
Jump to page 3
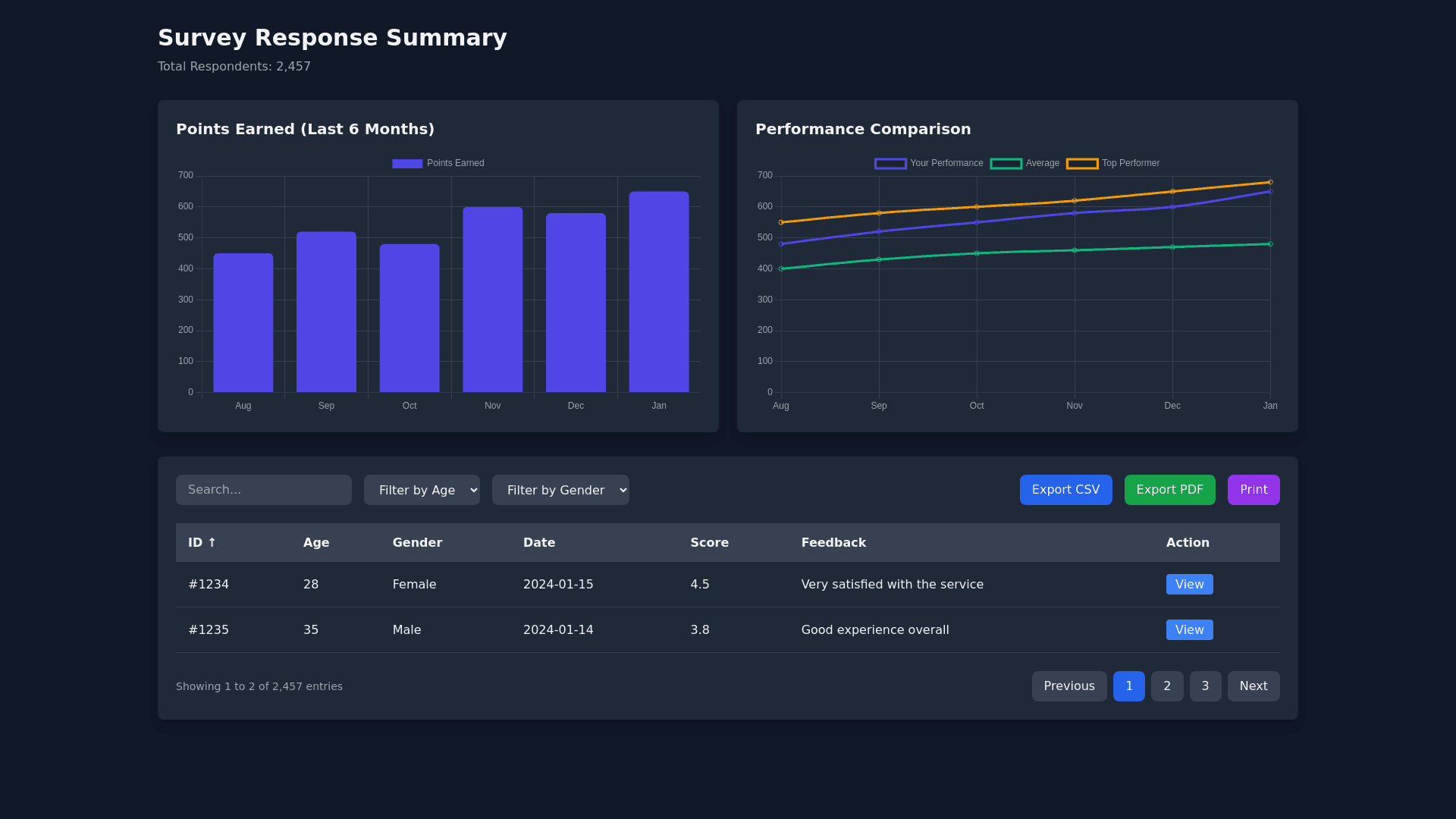coord(1205,686)
